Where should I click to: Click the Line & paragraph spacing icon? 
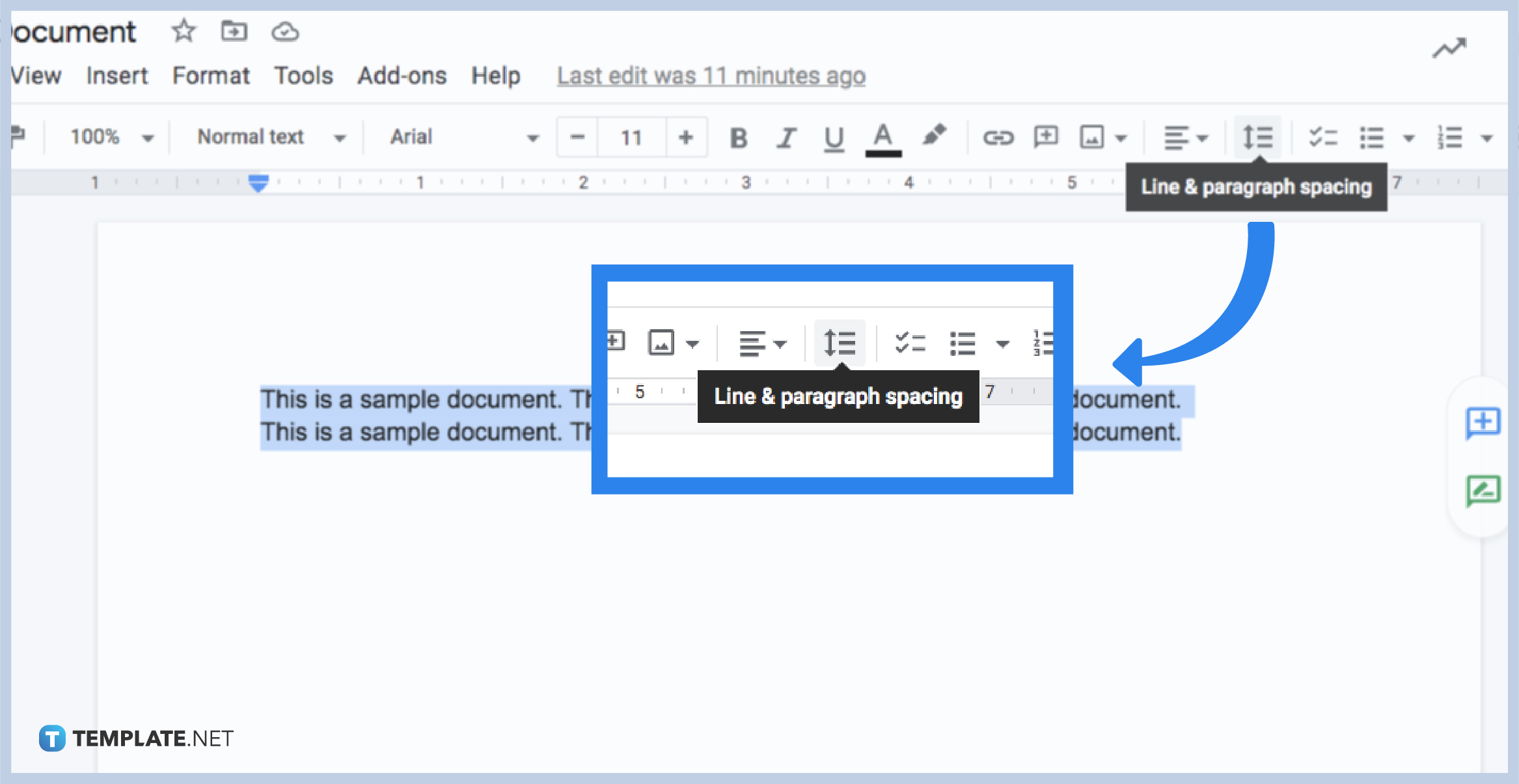pyautogui.click(x=1258, y=136)
